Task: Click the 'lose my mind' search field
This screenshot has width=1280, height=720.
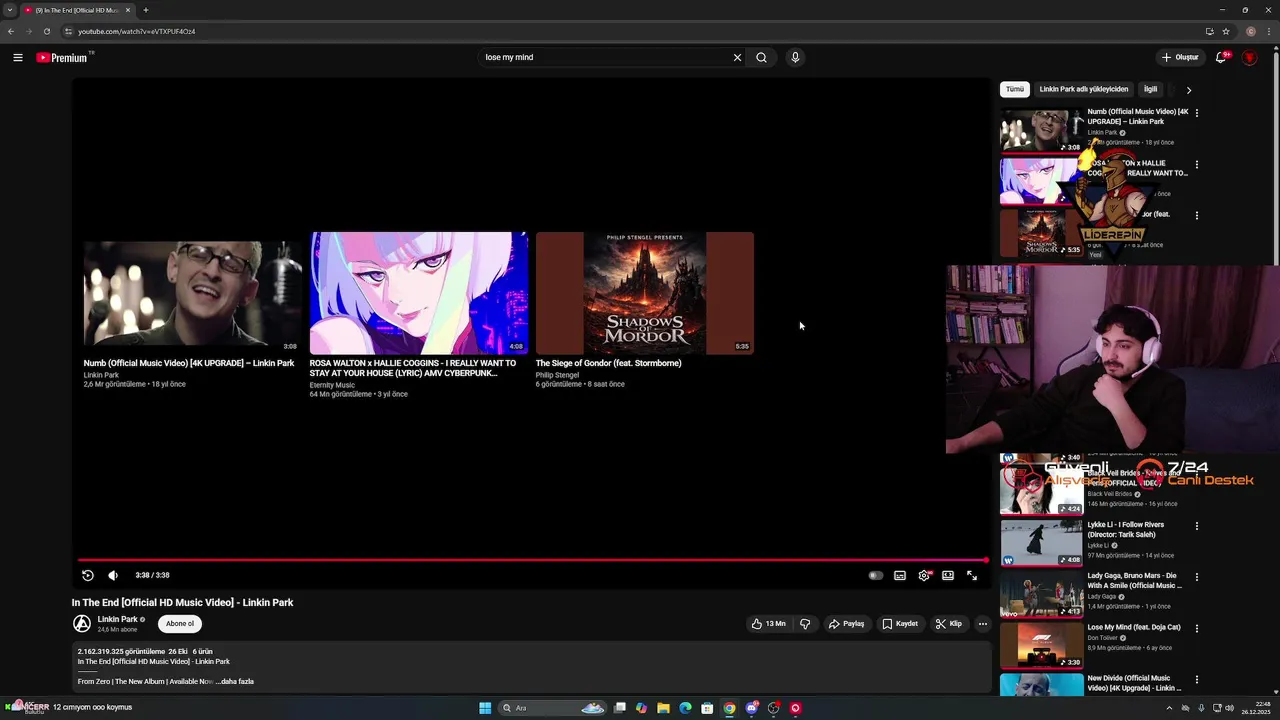Action: [605, 57]
